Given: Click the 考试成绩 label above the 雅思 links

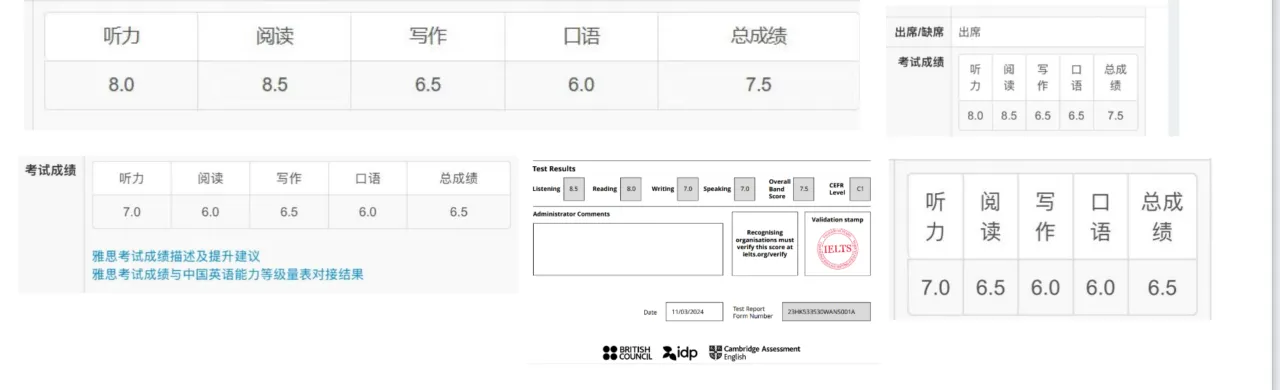Looking at the screenshot, I should 51,170.
